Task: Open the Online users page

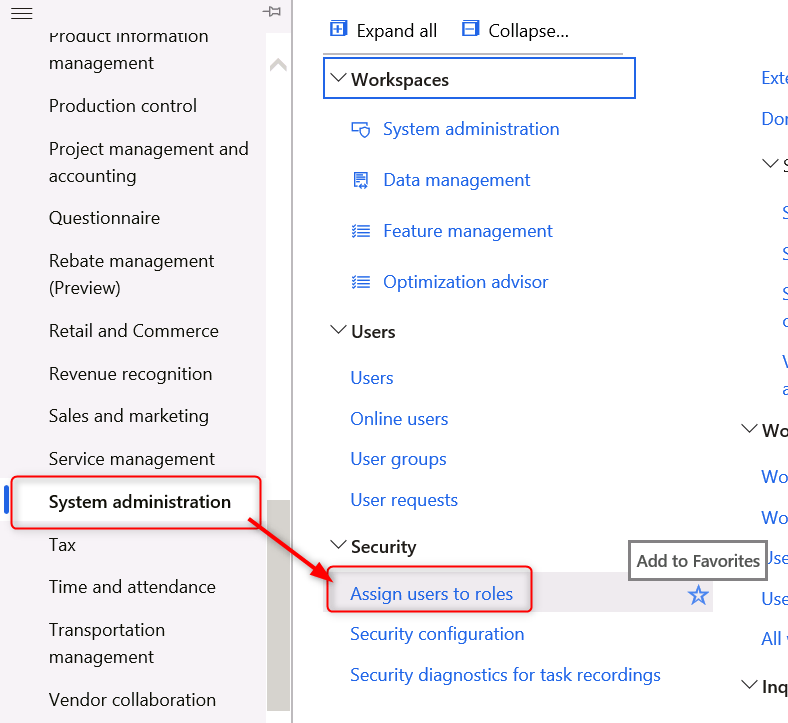Action: [x=399, y=419]
